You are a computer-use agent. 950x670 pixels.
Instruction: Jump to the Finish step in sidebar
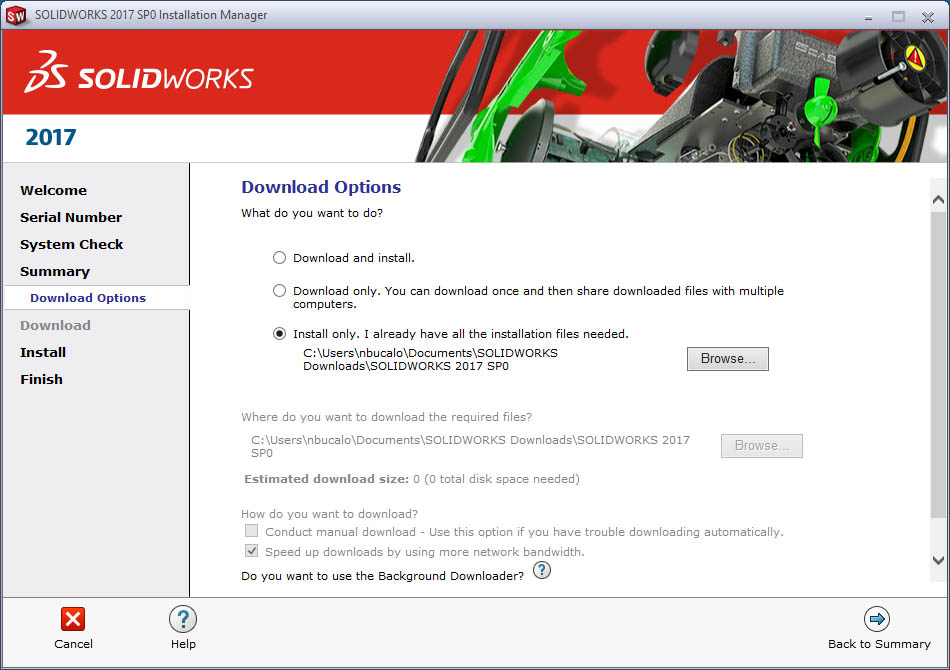tap(41, 380)
